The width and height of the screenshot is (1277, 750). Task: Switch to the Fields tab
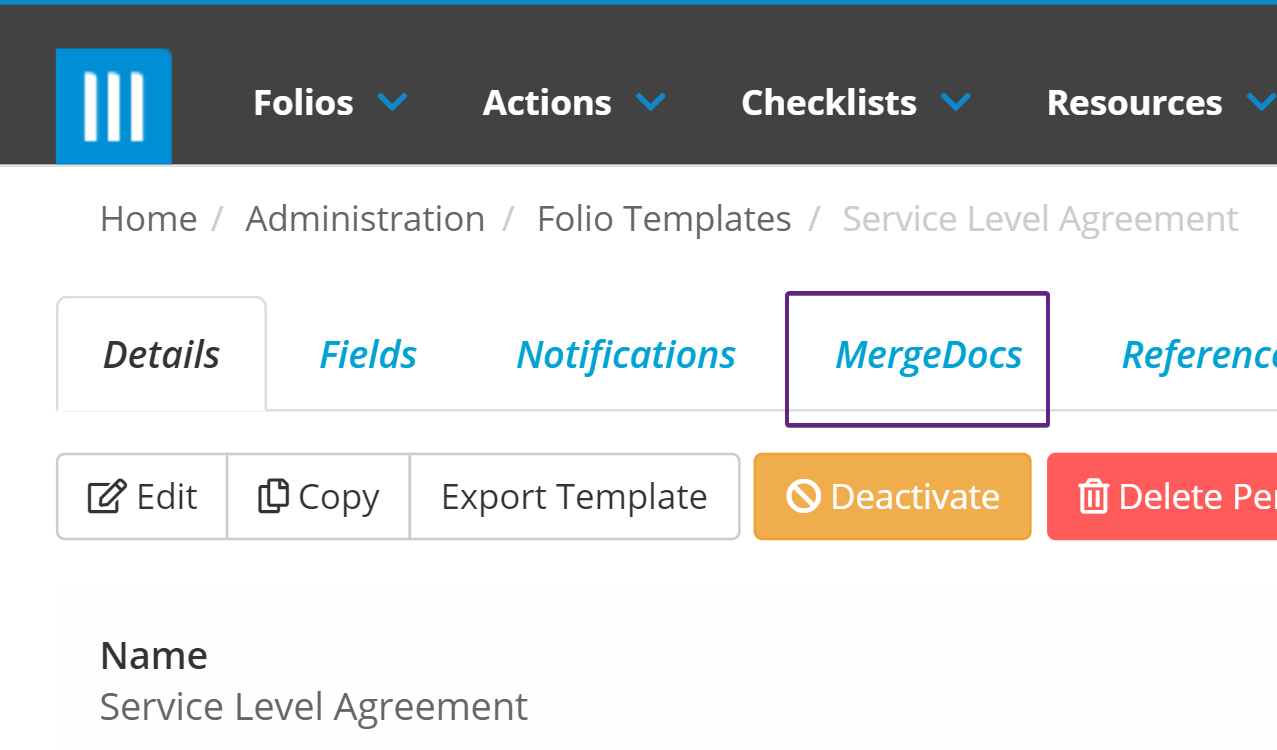(x=368, y=355)
